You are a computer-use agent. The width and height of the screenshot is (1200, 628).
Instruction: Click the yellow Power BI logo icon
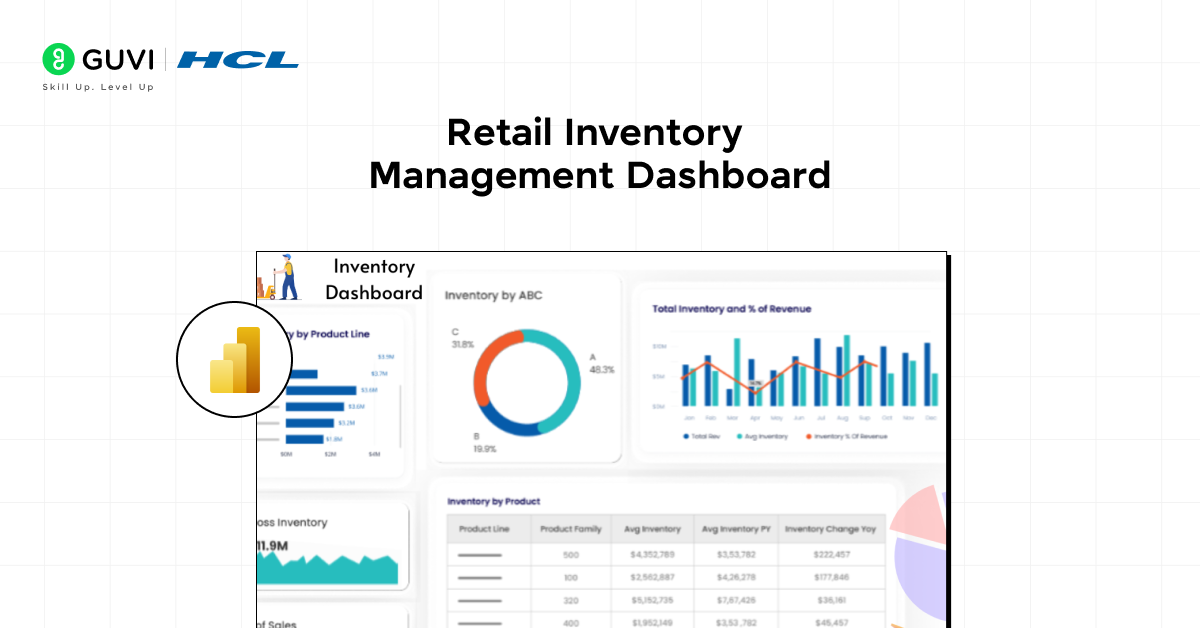click(x=235, y=360)
